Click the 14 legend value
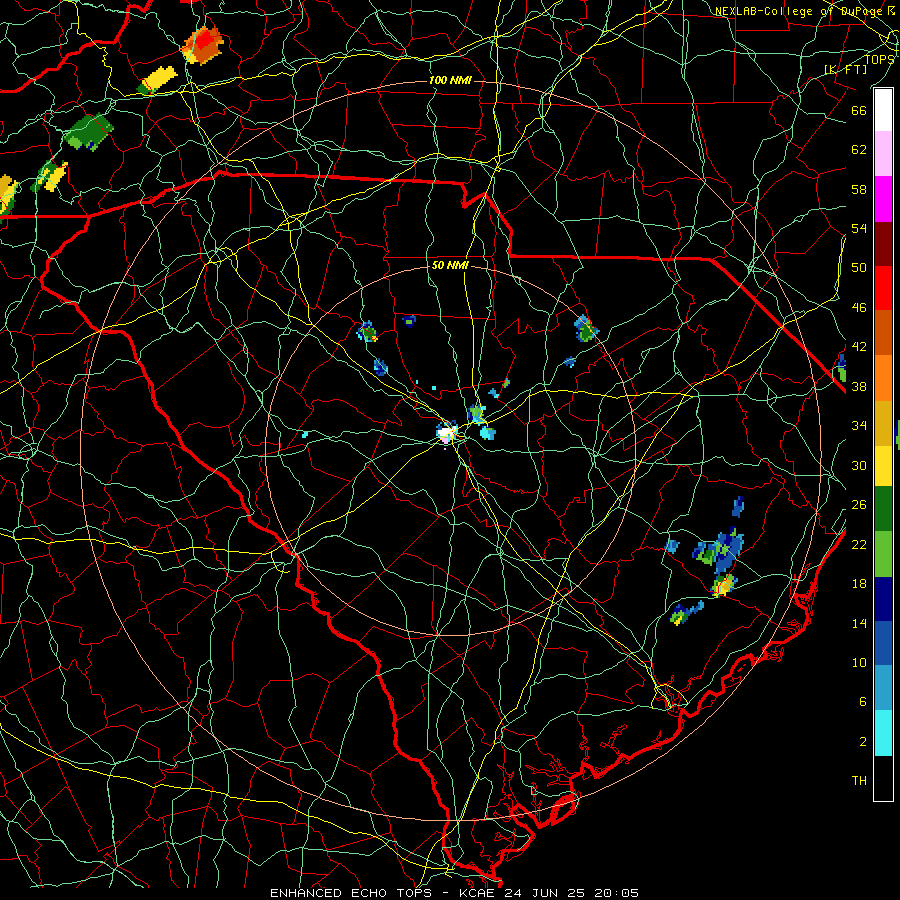Viewport: 900px width, 900px height. (x=859, y=623)
